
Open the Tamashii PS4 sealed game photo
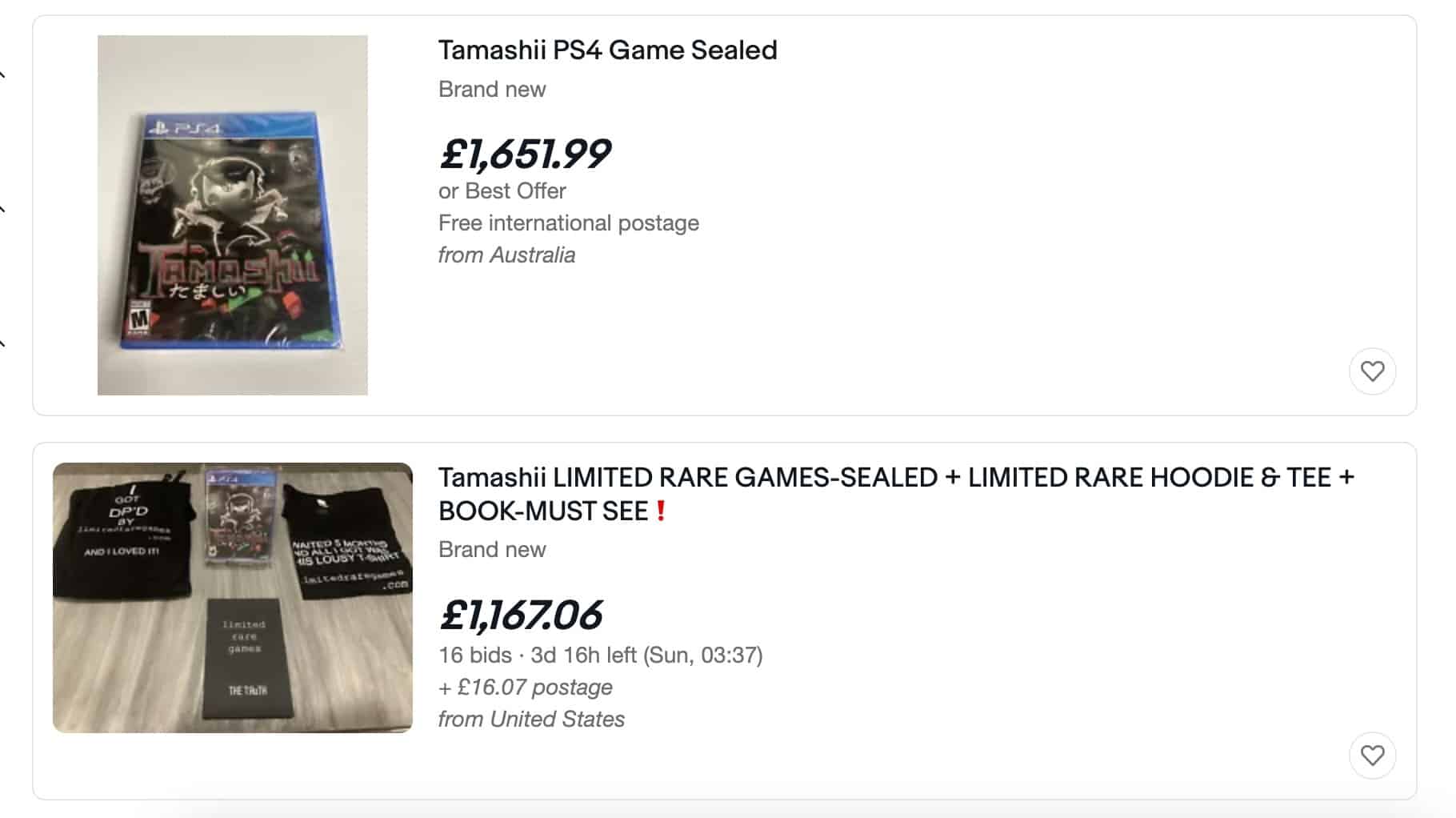point(232,215)
